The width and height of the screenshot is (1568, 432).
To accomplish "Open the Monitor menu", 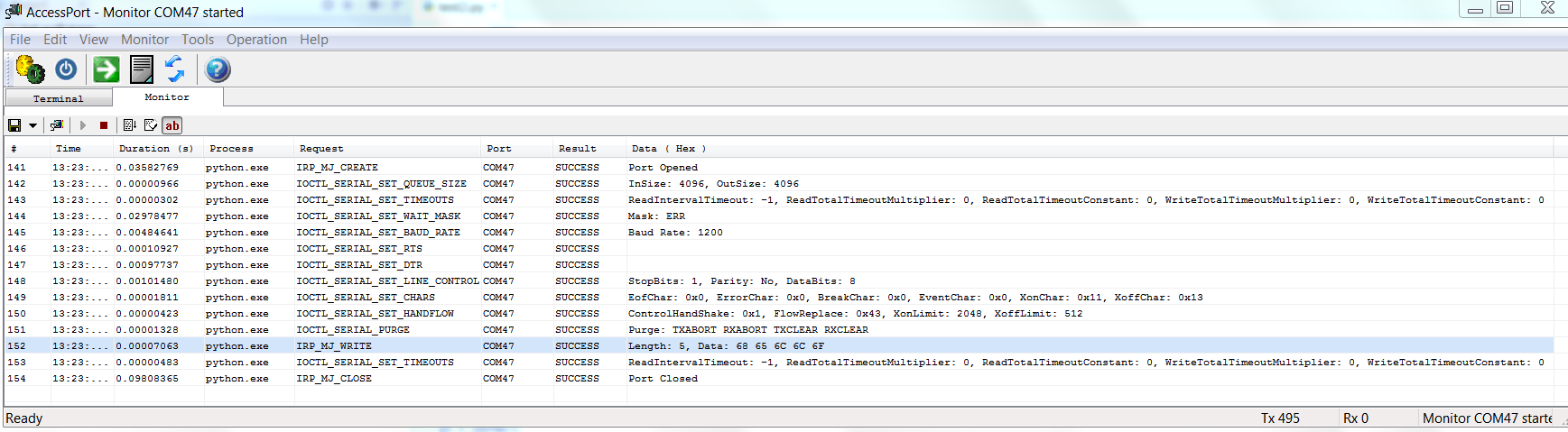I will (x=144, y=40).
